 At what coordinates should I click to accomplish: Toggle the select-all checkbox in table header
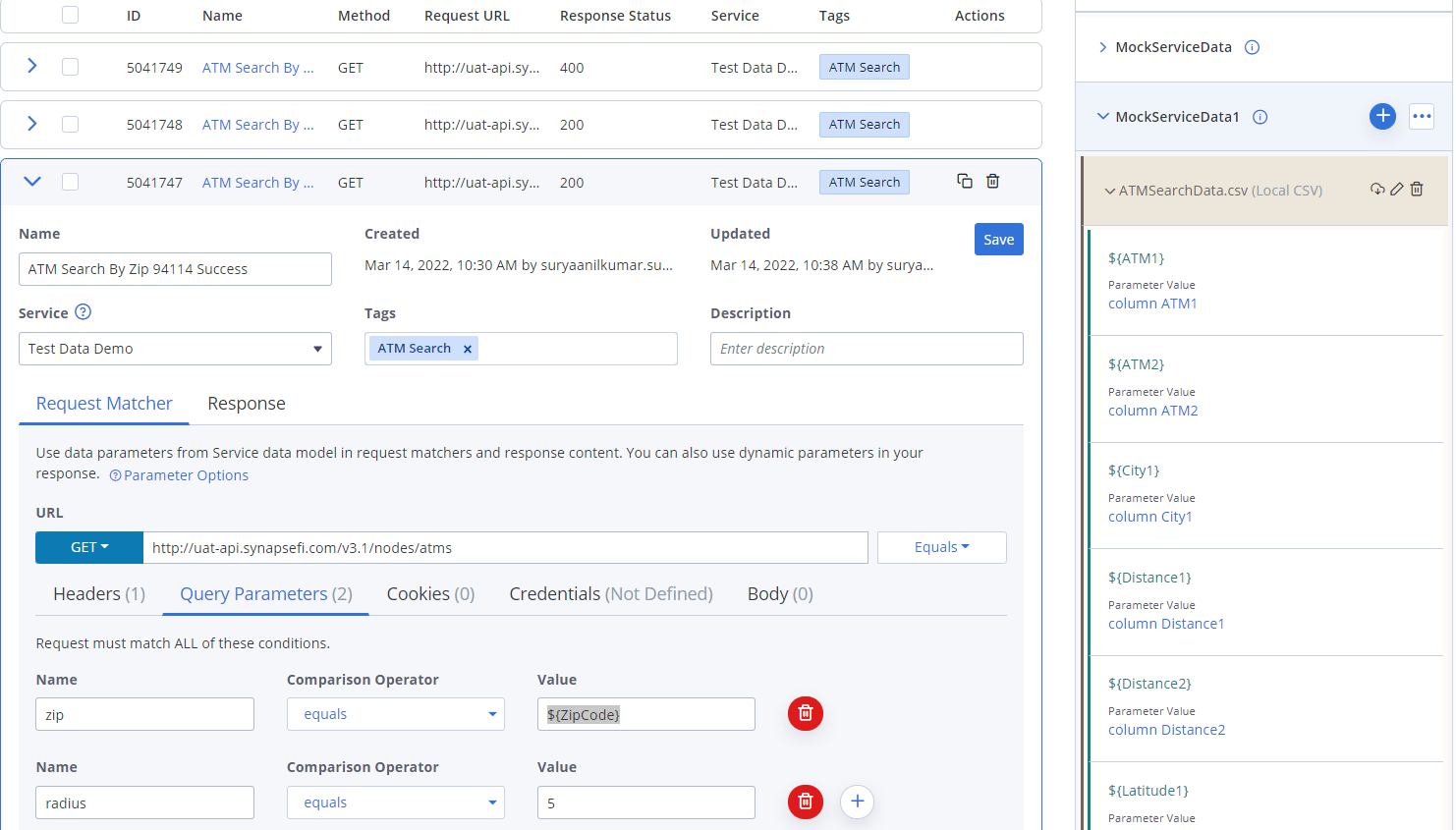click(70, 15)
